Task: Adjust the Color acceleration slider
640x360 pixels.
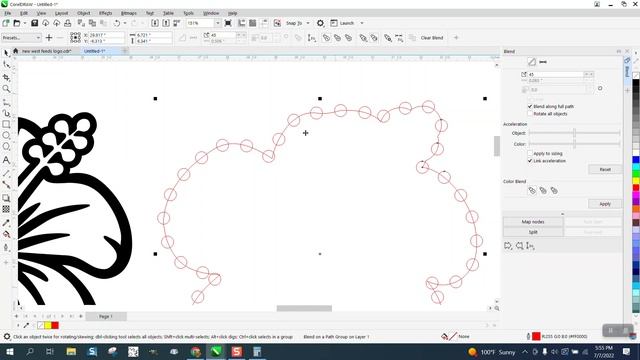Action: (574, 144)
